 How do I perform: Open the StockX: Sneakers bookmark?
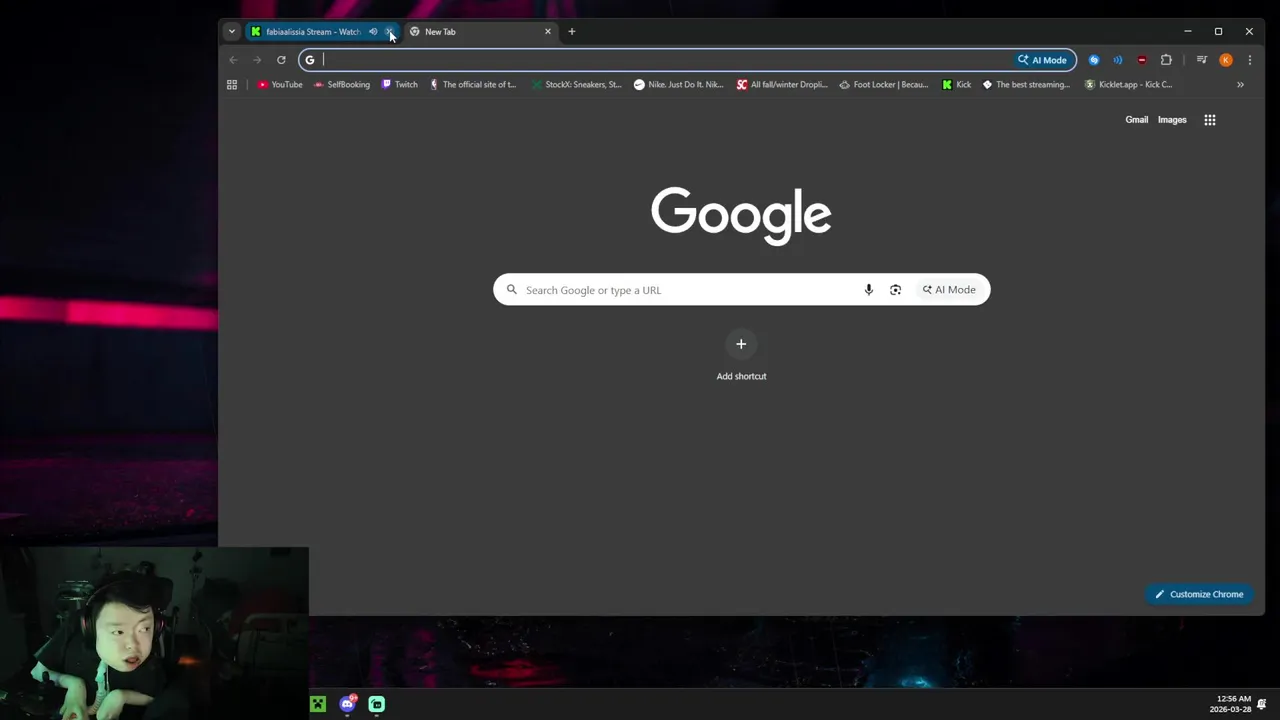click(x=577, y=85)
